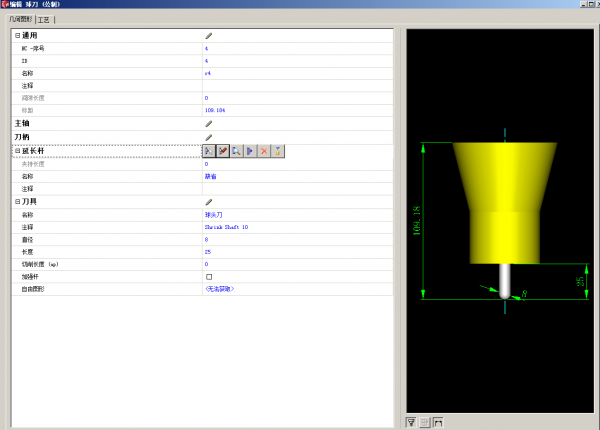Collapse the 延长杆 section

(17, 151)
